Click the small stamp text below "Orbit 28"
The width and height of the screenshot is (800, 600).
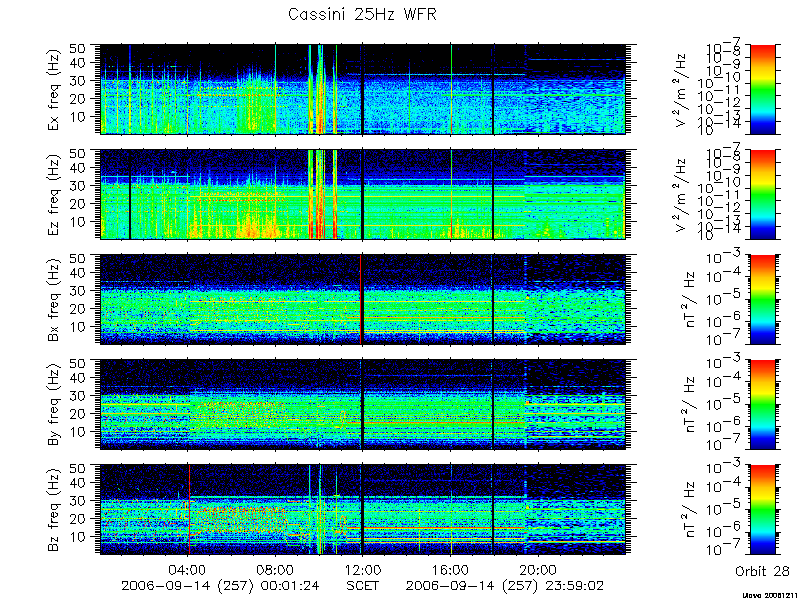[771, 595]
